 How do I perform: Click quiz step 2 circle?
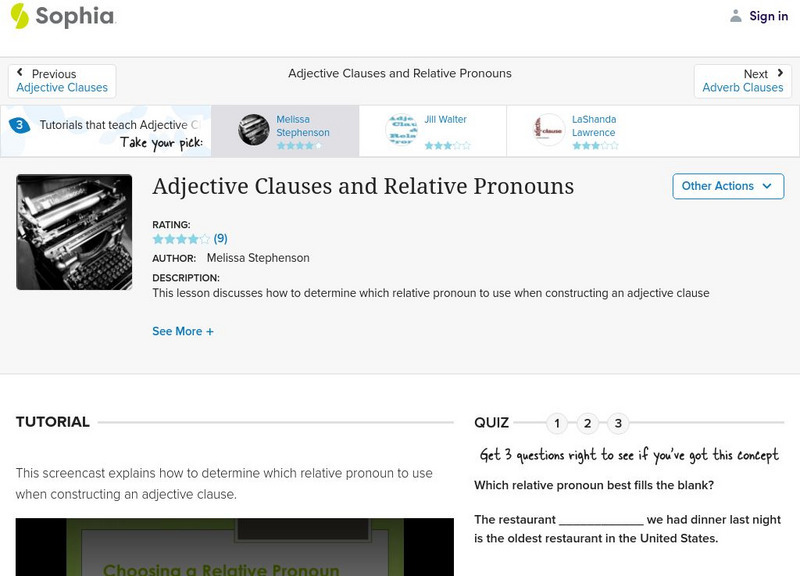coord(586,423)
